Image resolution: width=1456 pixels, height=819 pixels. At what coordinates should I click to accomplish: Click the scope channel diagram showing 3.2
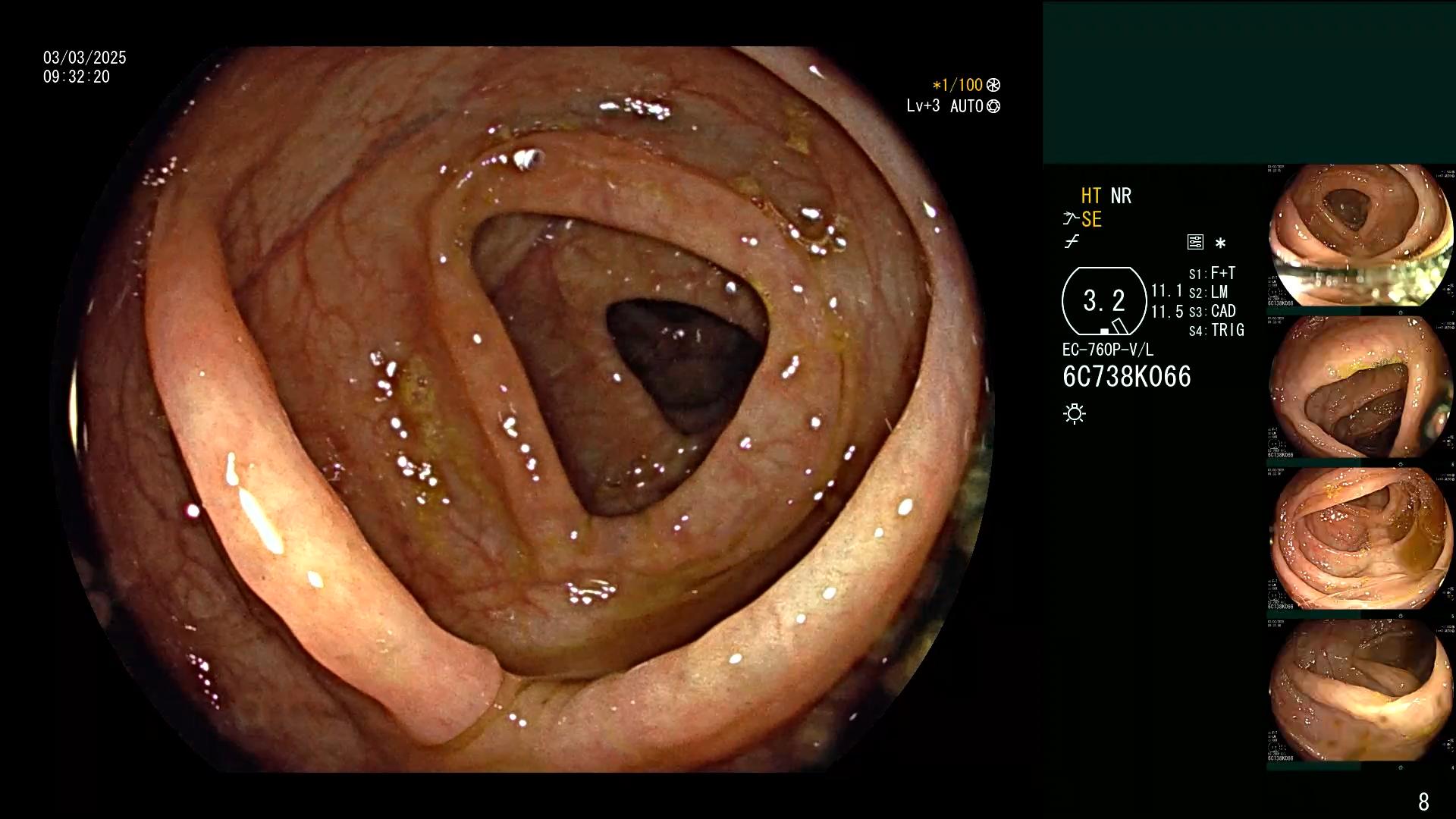1104,301
